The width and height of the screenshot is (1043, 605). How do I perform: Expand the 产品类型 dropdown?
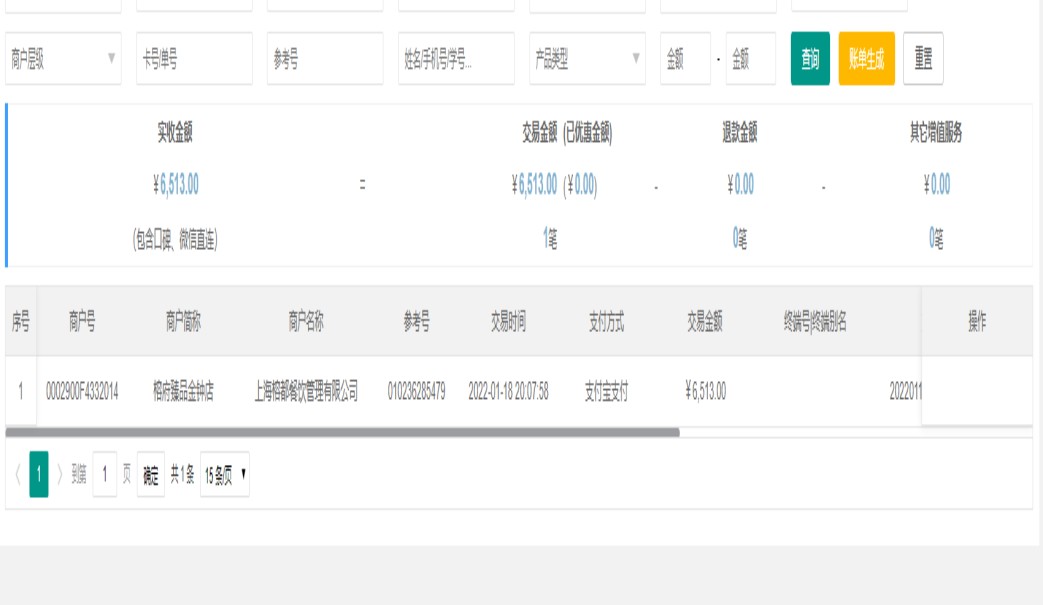point(587,59)
